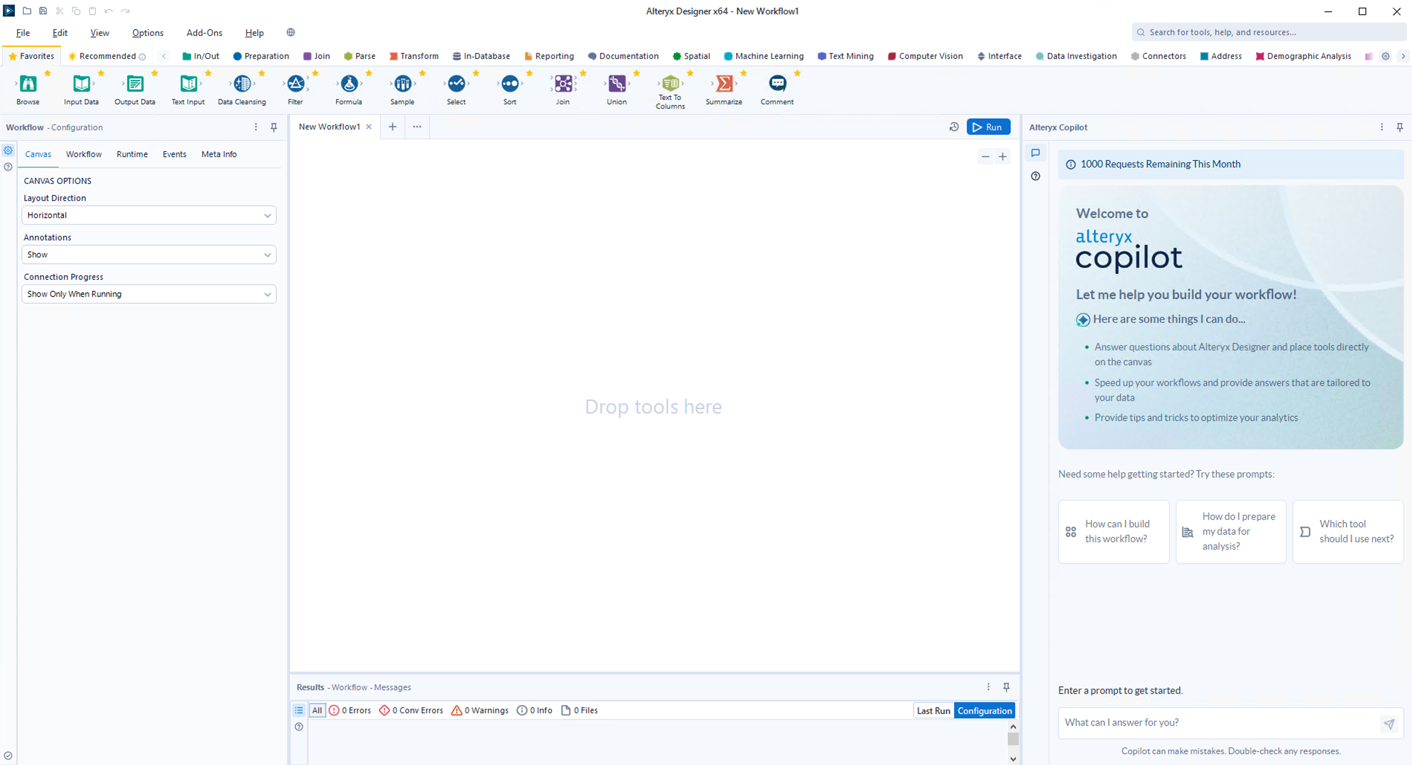
Task: Show more workflow tabs via ellipsis
Action: pyautogui.click(x=417, y=127)
